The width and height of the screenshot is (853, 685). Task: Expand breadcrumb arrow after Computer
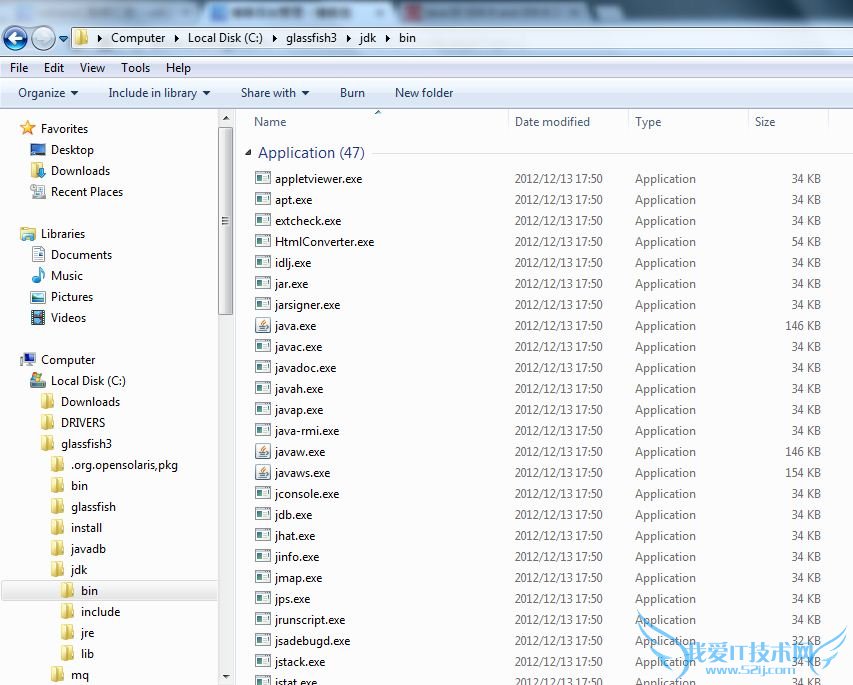(x=177, y=38)
